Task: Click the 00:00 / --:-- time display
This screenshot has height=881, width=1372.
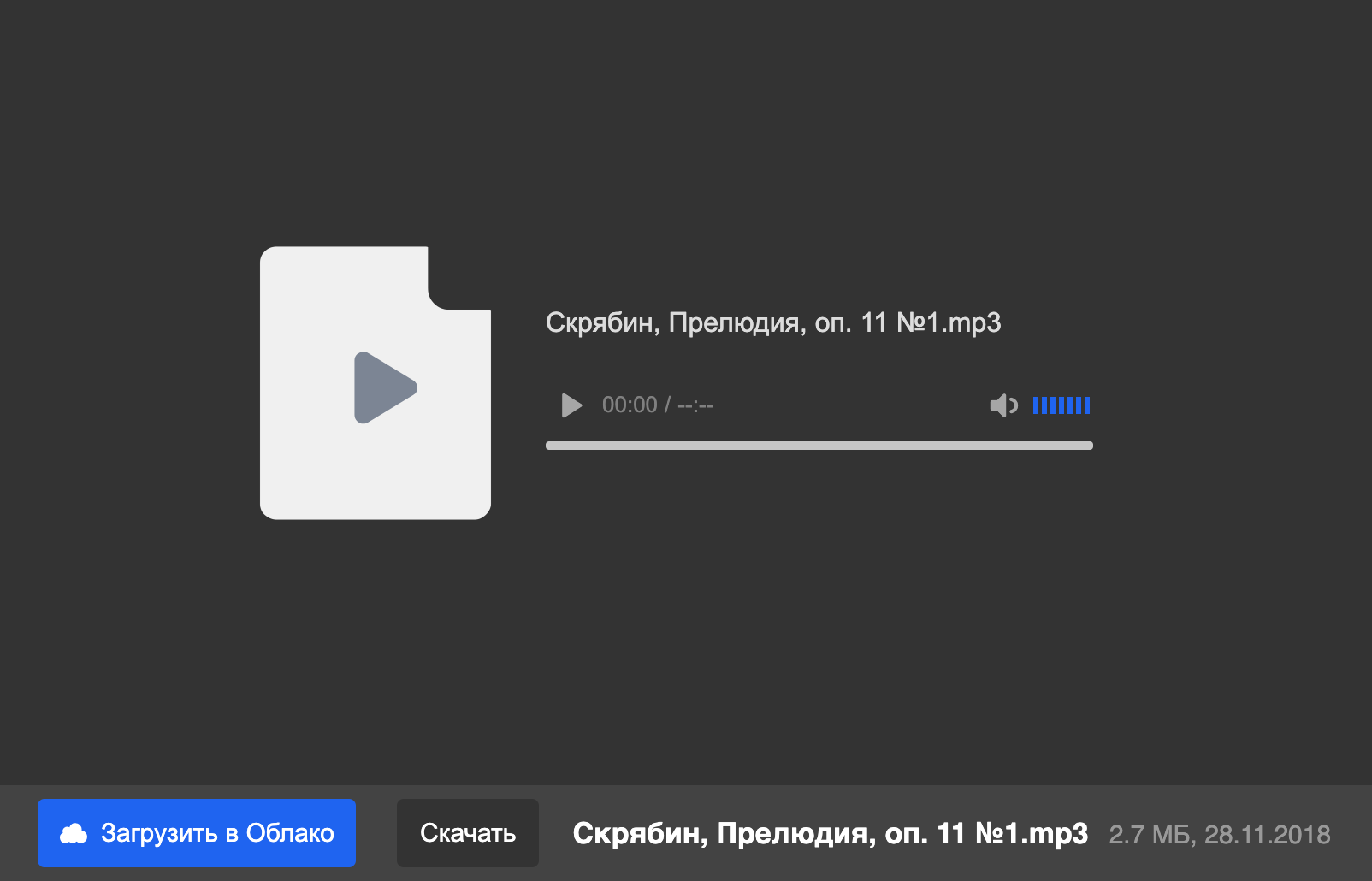Action: (x=658, y=405)
